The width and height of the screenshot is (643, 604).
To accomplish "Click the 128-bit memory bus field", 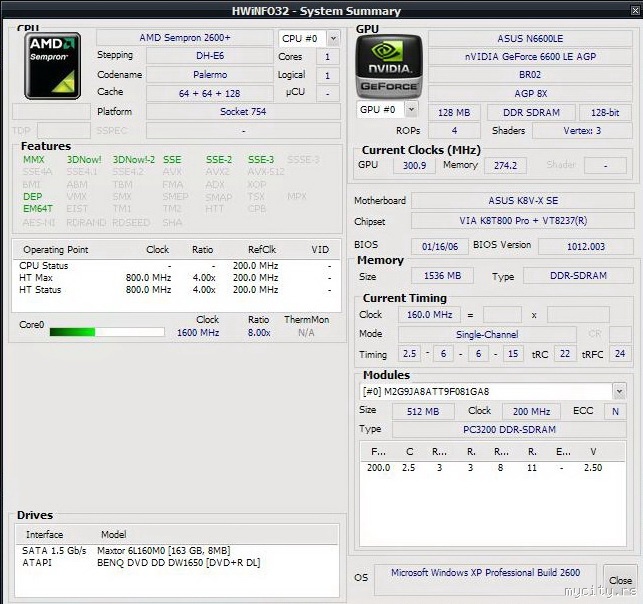I will 605,112.
